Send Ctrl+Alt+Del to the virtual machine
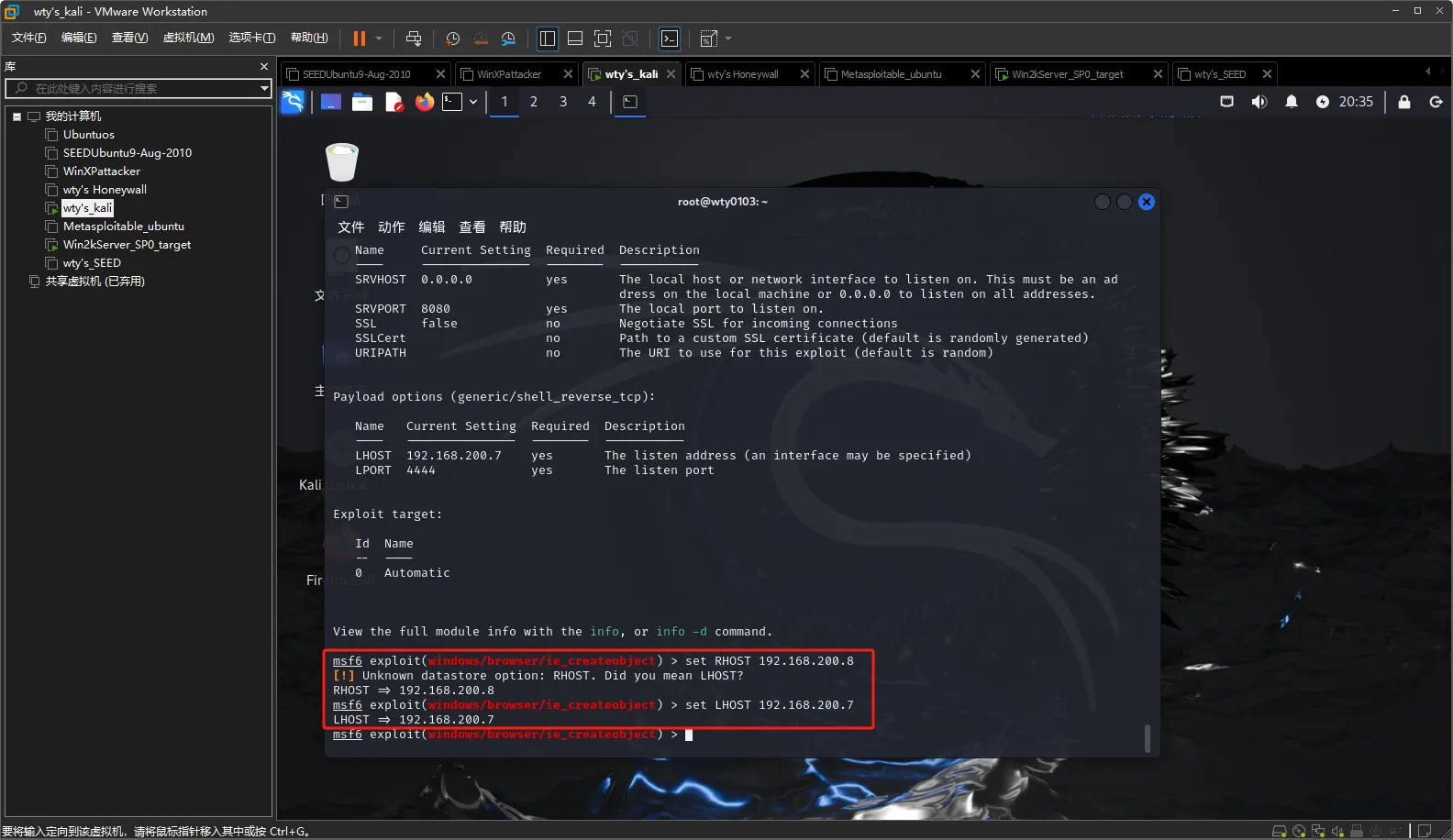1453x840 pixels. [414, 39]
